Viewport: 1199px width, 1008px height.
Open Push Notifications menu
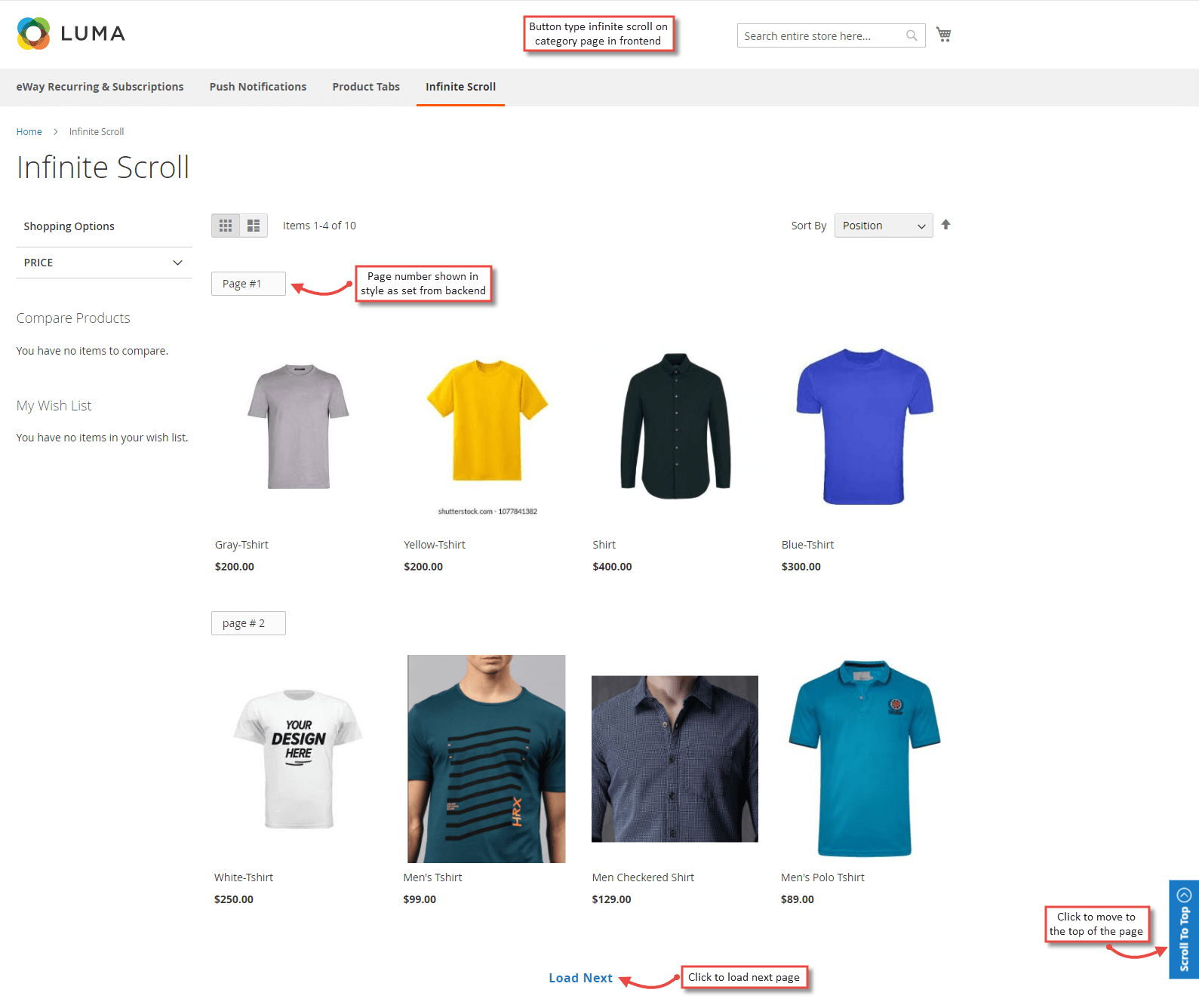coord(258,87)
